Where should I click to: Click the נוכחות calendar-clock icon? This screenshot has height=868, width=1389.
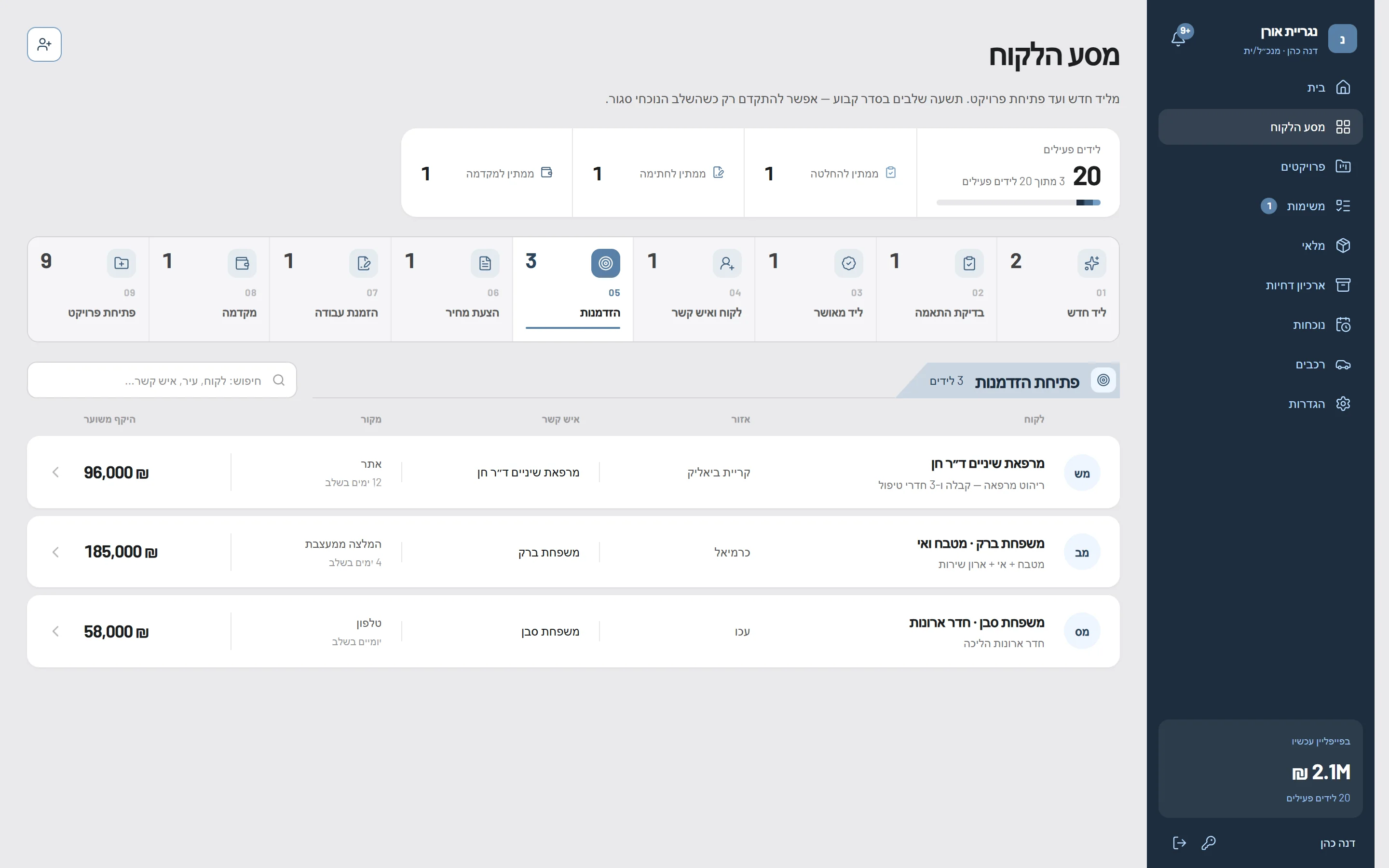pos(1343,325)
